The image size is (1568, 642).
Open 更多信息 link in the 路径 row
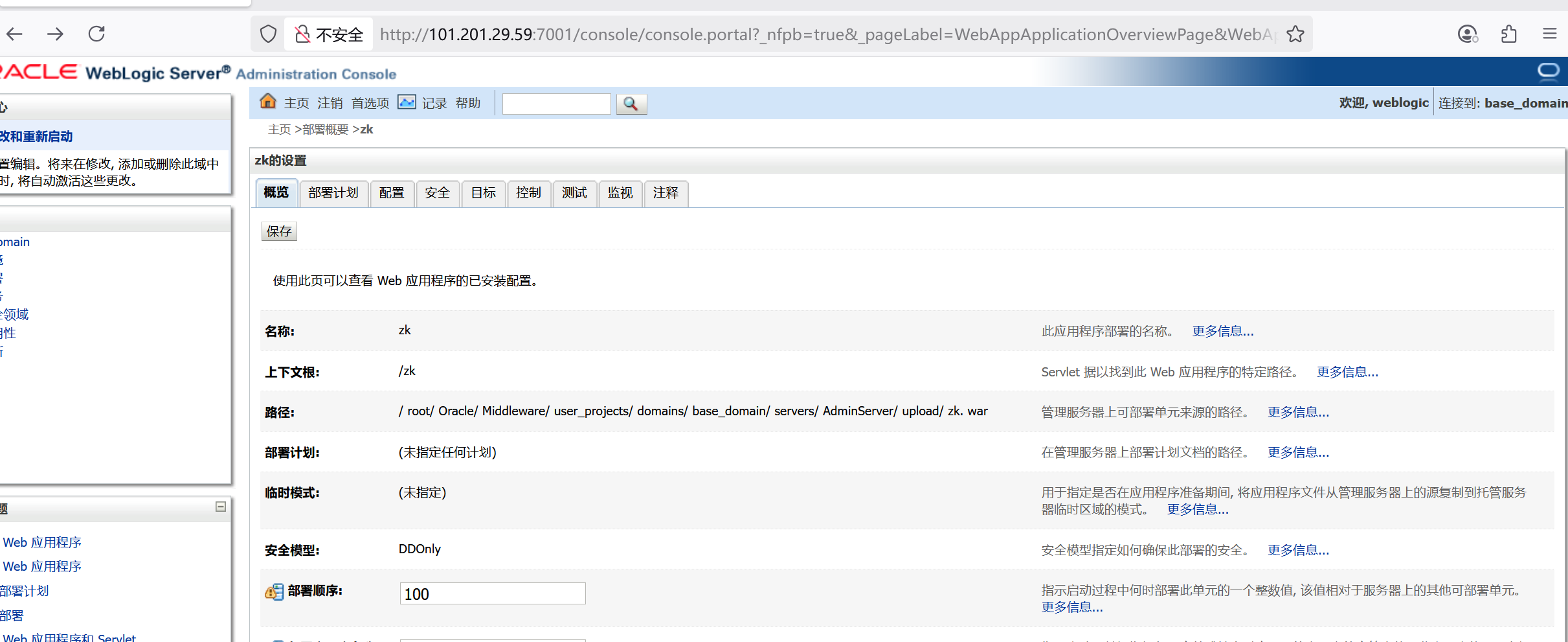pyautogui.click(x=1298, y=412)
